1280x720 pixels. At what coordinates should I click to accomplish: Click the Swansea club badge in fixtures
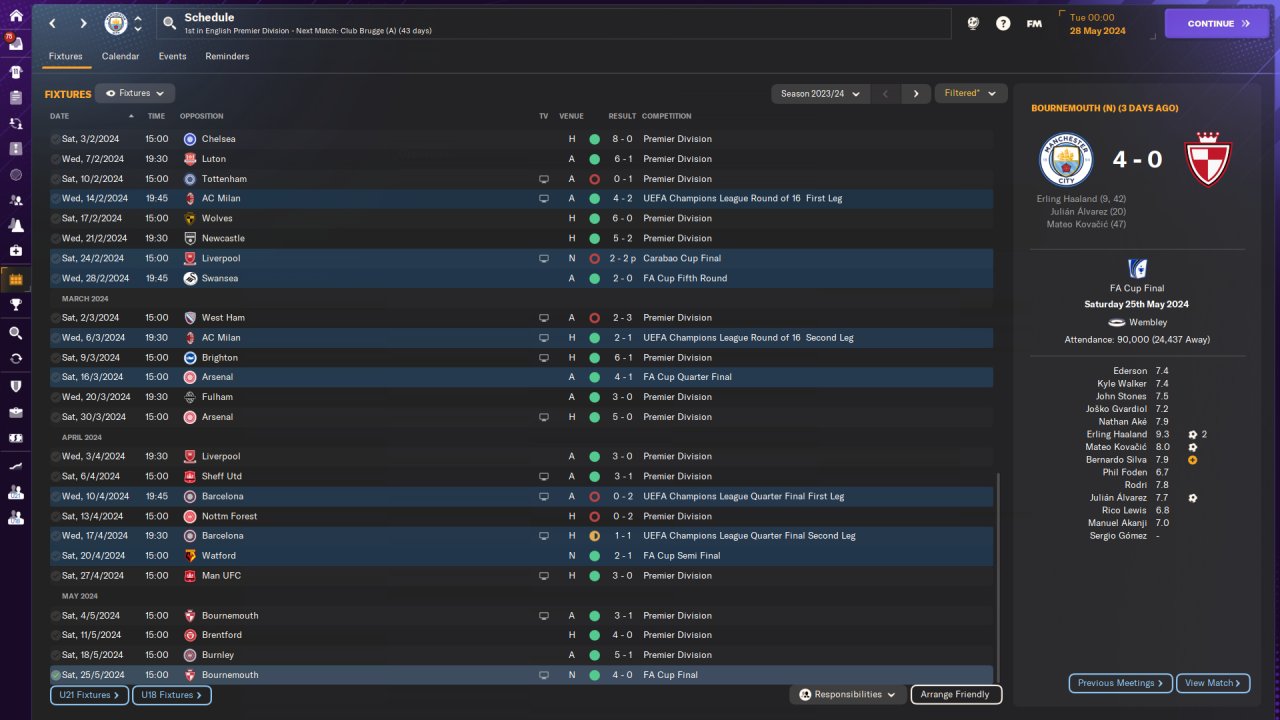point(190,278)
